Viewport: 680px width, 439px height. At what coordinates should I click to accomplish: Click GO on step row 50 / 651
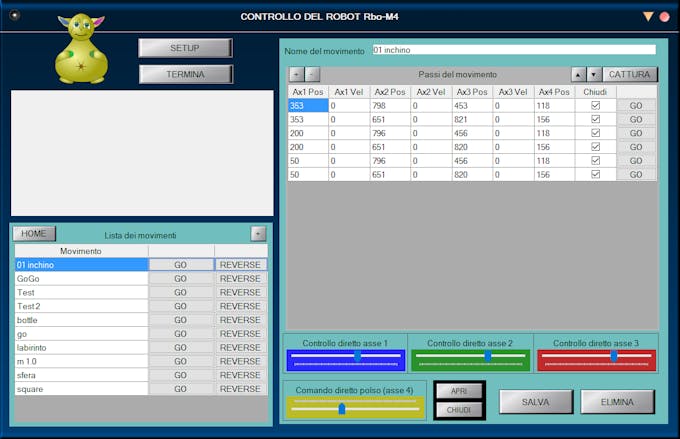pyautogui.click(x=636, y=174)
